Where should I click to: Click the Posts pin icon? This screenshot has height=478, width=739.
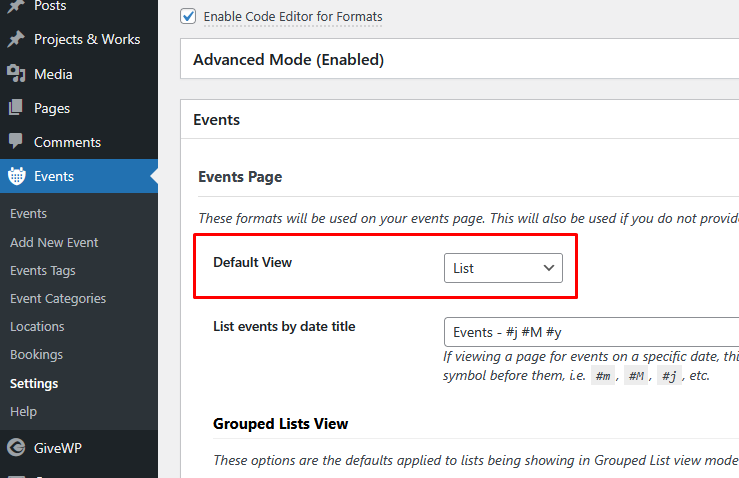[x=16, y=7]
